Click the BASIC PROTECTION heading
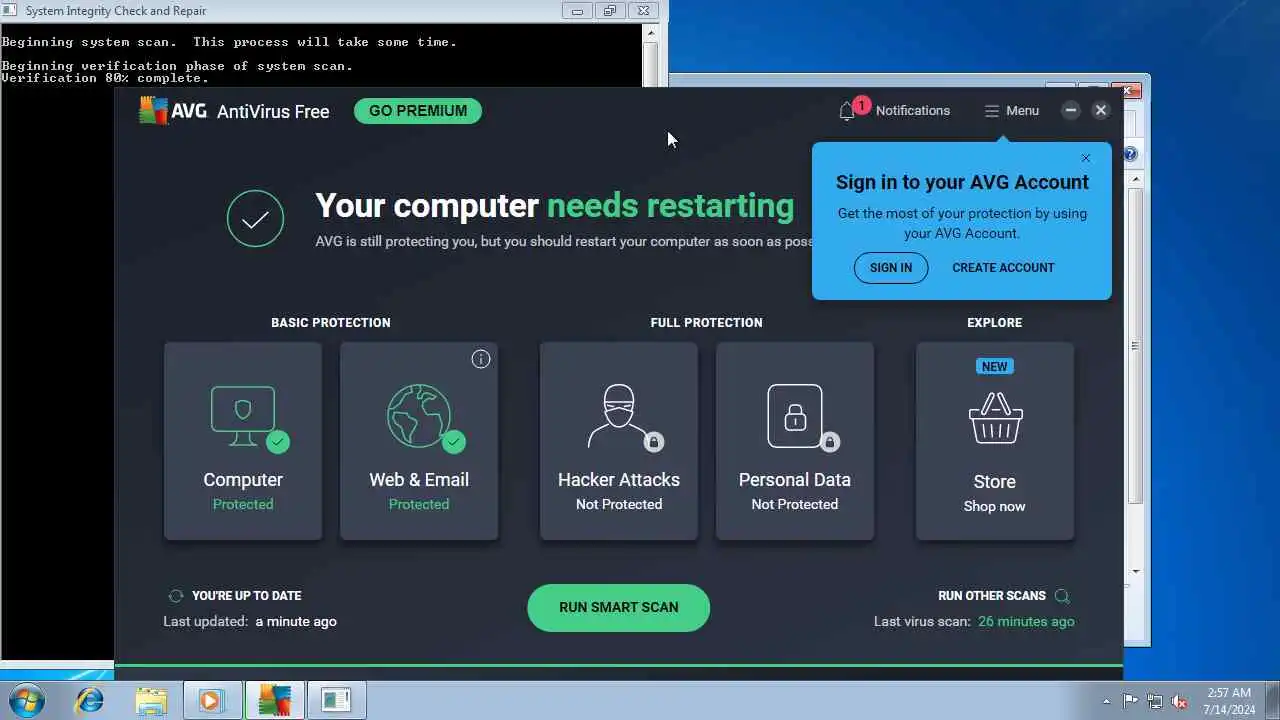Image resolution: width=1280 pixels, height=720 pixels. click(x=331, y=323)
